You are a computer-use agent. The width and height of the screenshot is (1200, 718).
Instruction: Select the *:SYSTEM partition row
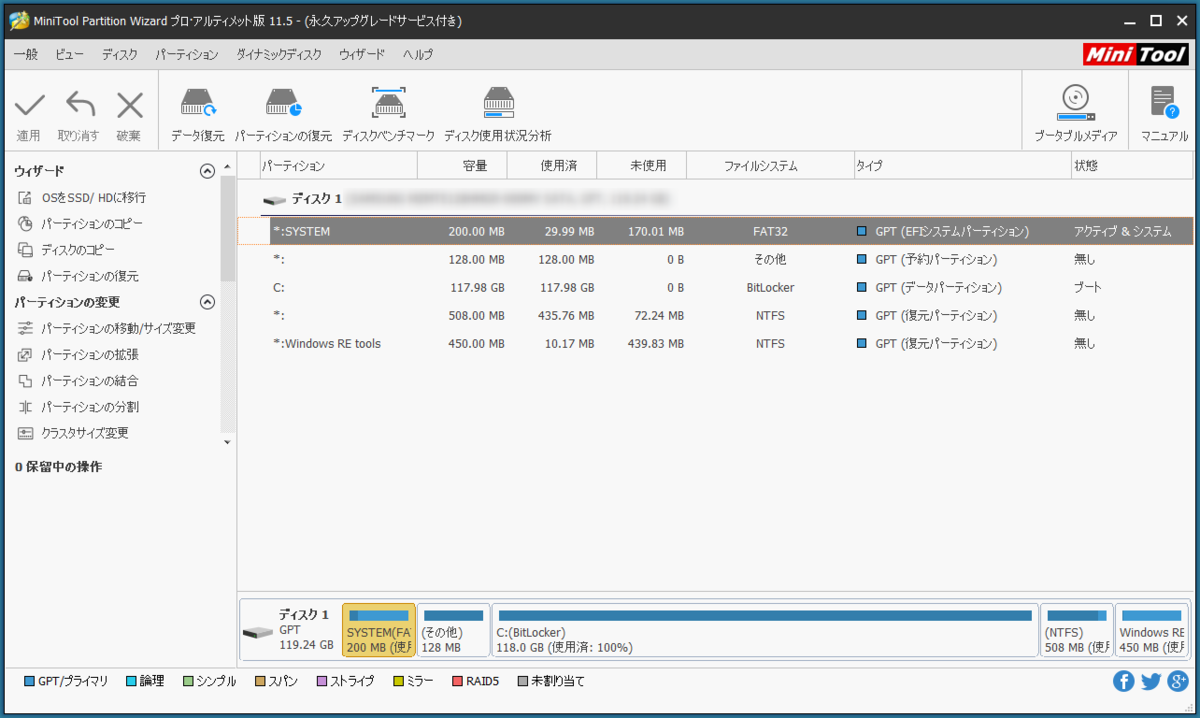pyautogui.click(x=716, y=231)
